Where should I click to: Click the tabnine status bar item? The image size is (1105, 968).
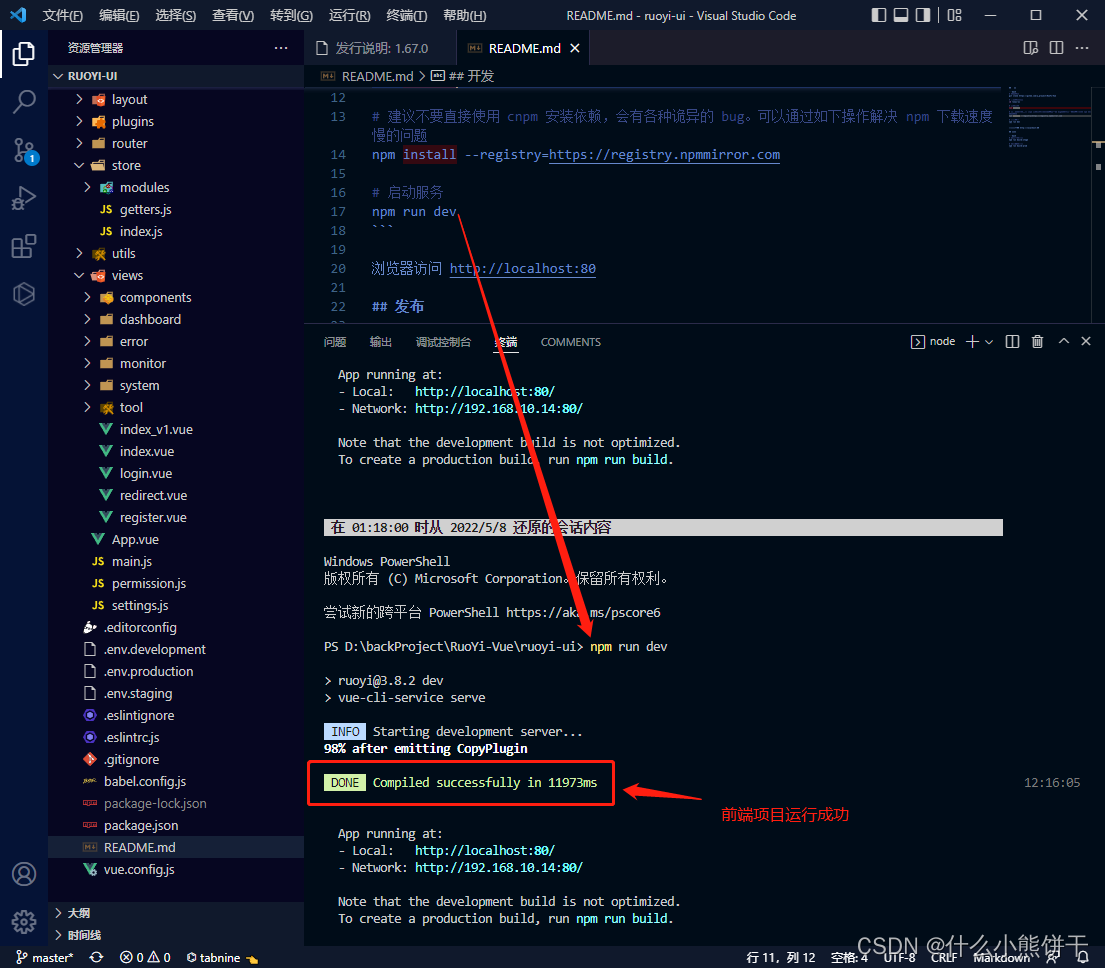pyautogui.click(x=222, y=957)
